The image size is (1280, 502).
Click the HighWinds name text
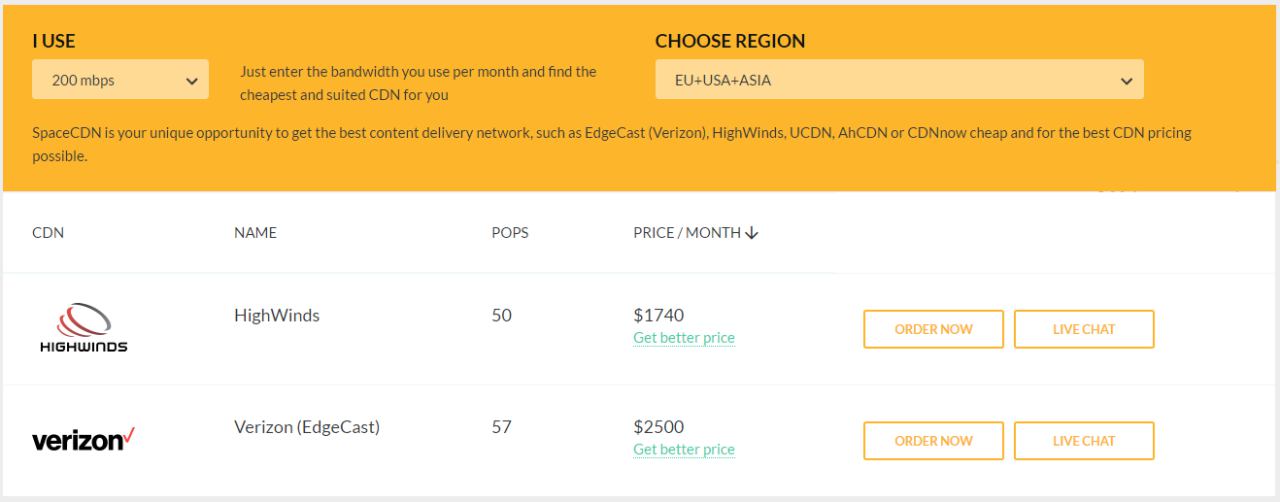[x=277, y=316]
